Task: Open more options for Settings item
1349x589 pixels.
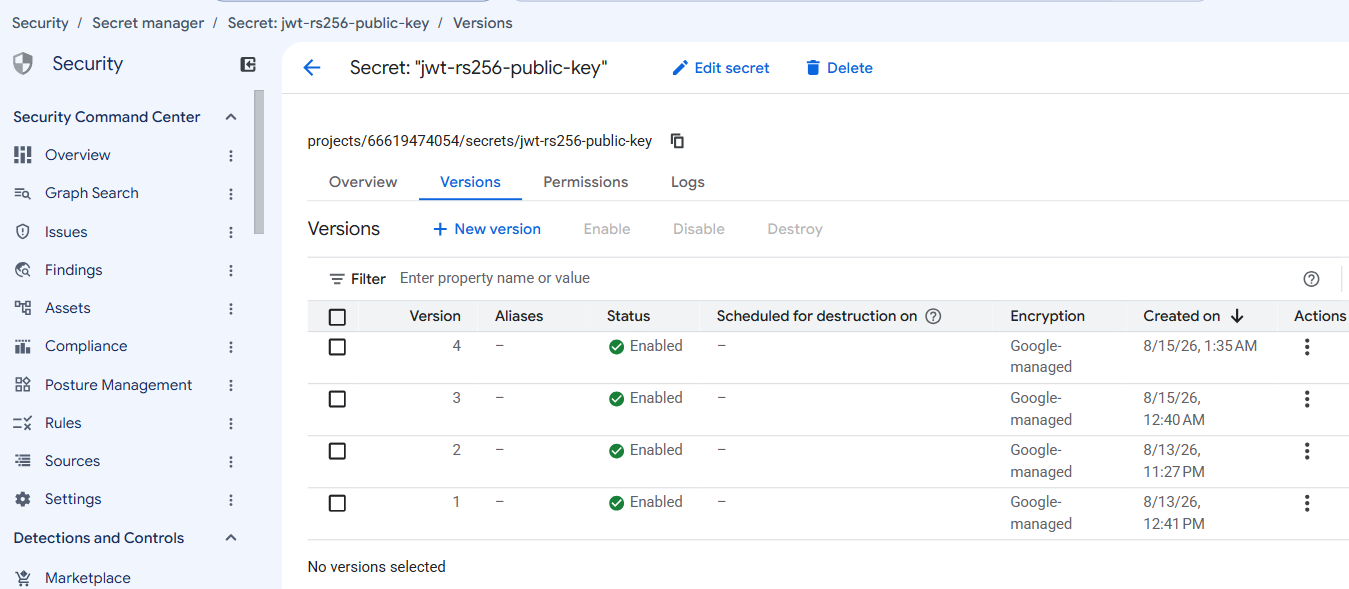Action: [x=231, y=500]
